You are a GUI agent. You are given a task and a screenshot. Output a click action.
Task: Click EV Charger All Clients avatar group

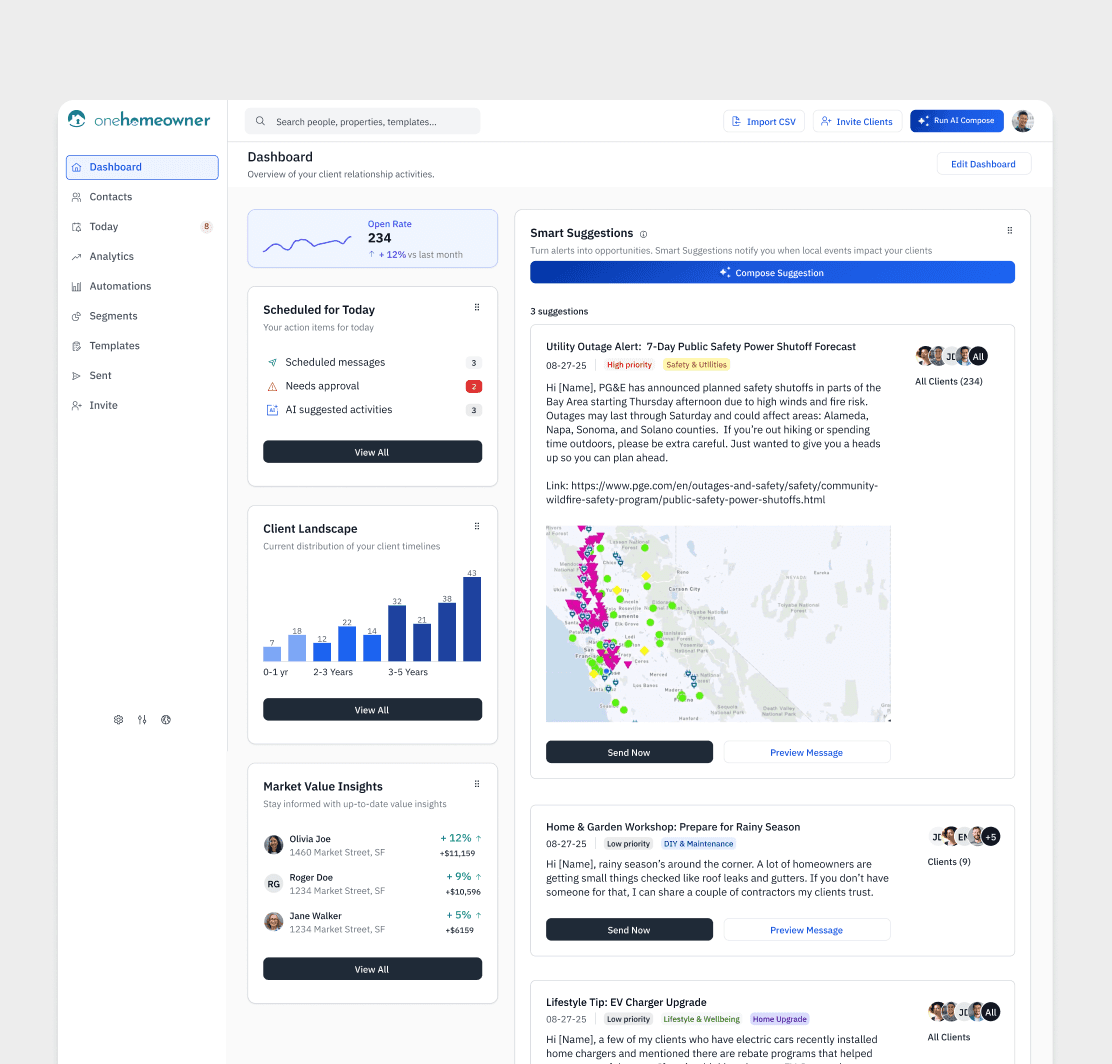click(964, 1012)
